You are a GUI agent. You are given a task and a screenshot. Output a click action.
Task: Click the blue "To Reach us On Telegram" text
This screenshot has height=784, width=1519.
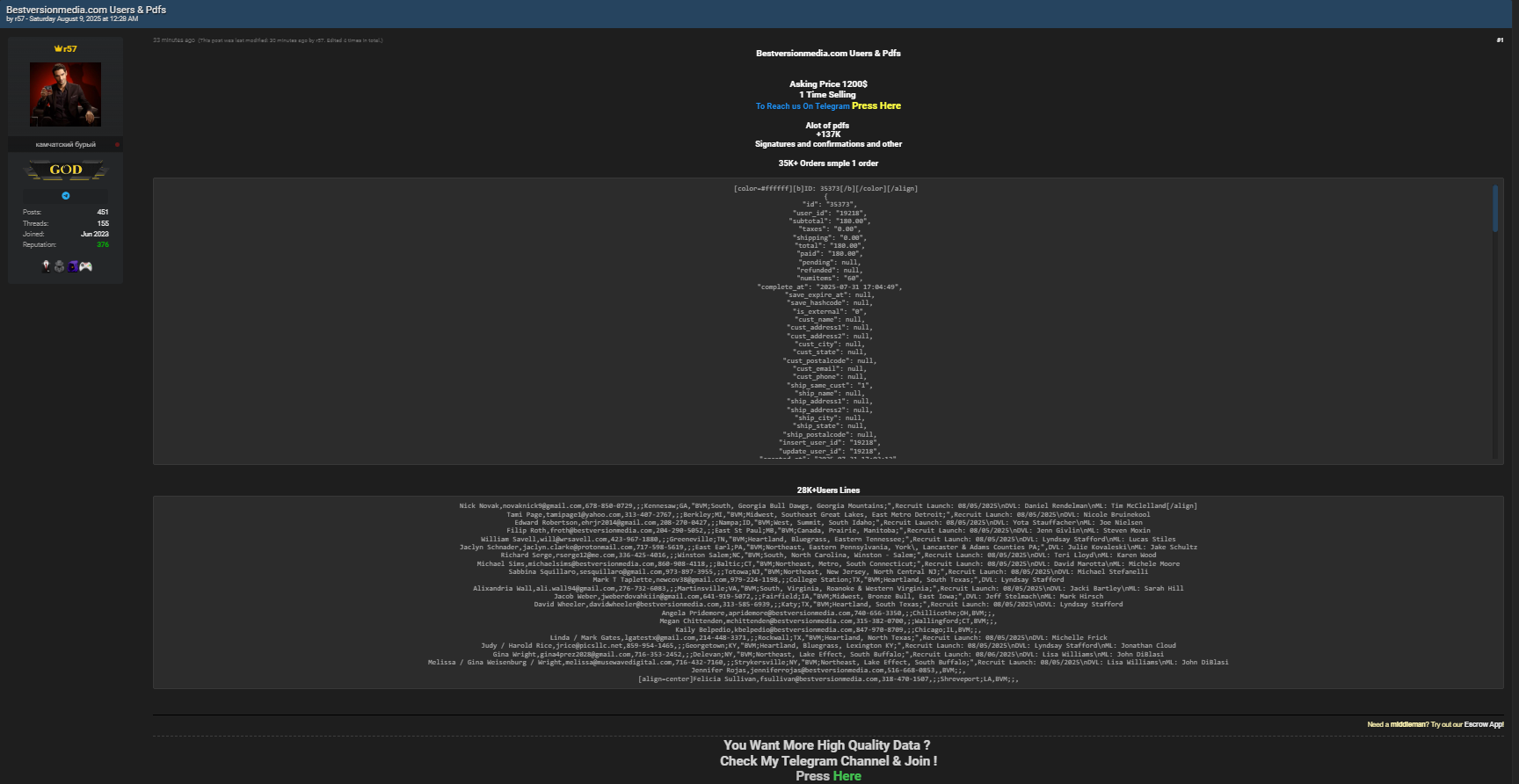(x=803, y=106)
